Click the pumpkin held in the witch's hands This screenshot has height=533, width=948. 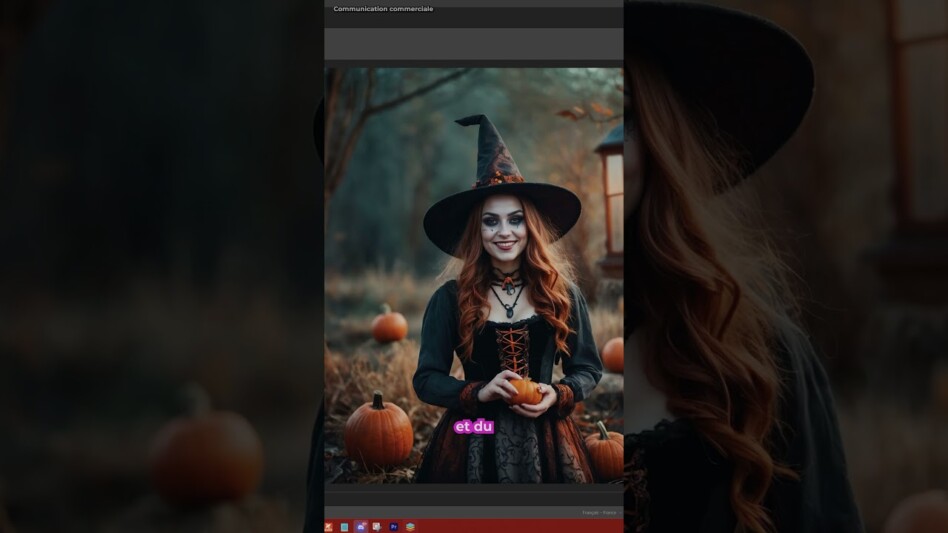[x=525, y=391]
